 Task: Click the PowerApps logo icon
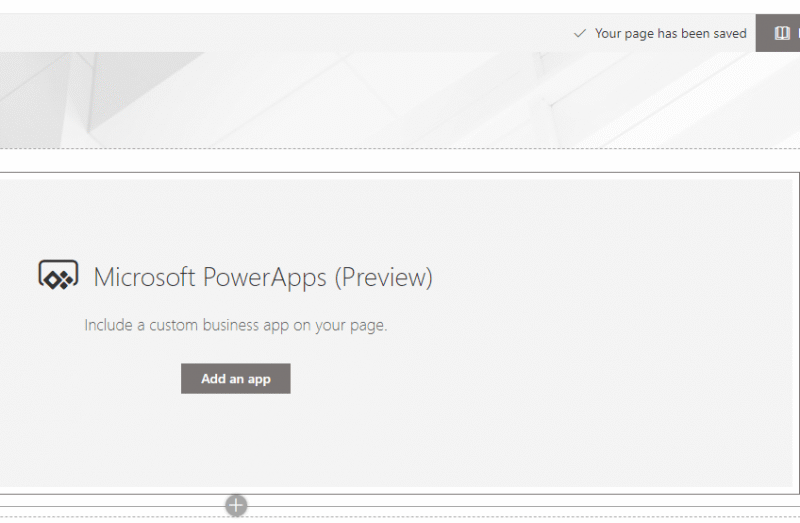click(x=59, y=275)
